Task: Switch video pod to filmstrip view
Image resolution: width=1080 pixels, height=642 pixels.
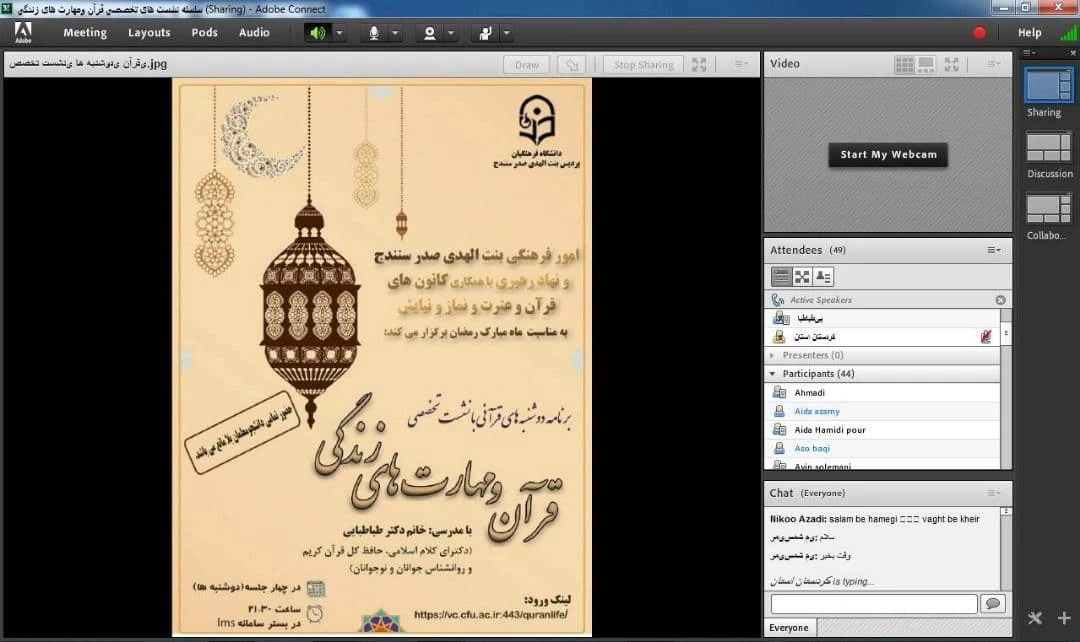Action: click(926, 64)
